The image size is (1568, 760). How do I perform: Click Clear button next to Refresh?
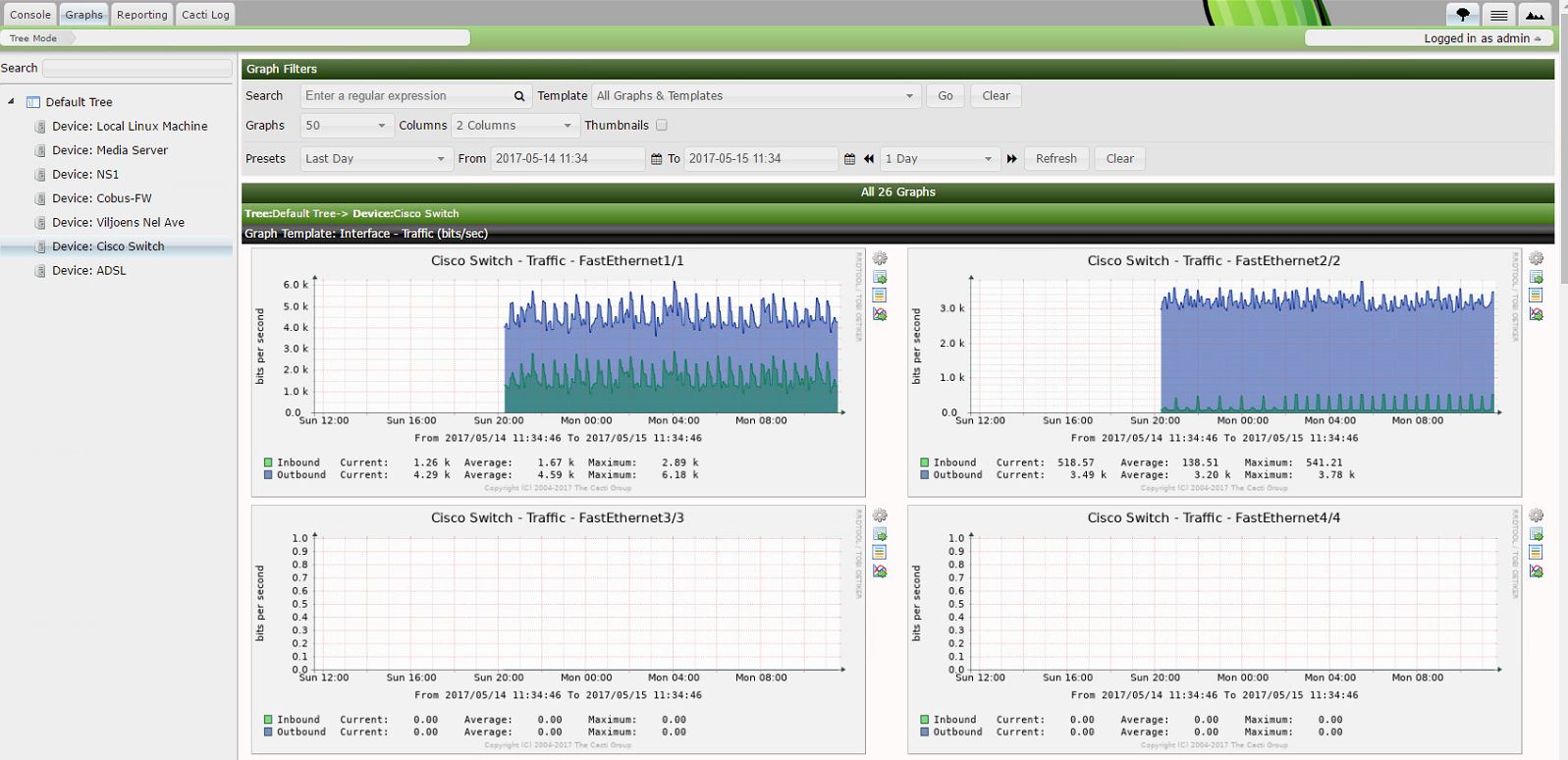[1120, 159]
